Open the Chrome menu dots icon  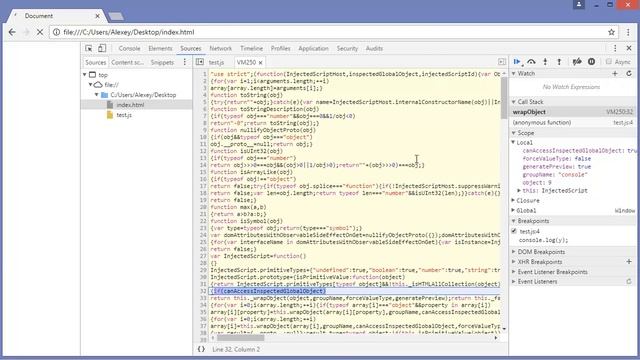(628, 32)
